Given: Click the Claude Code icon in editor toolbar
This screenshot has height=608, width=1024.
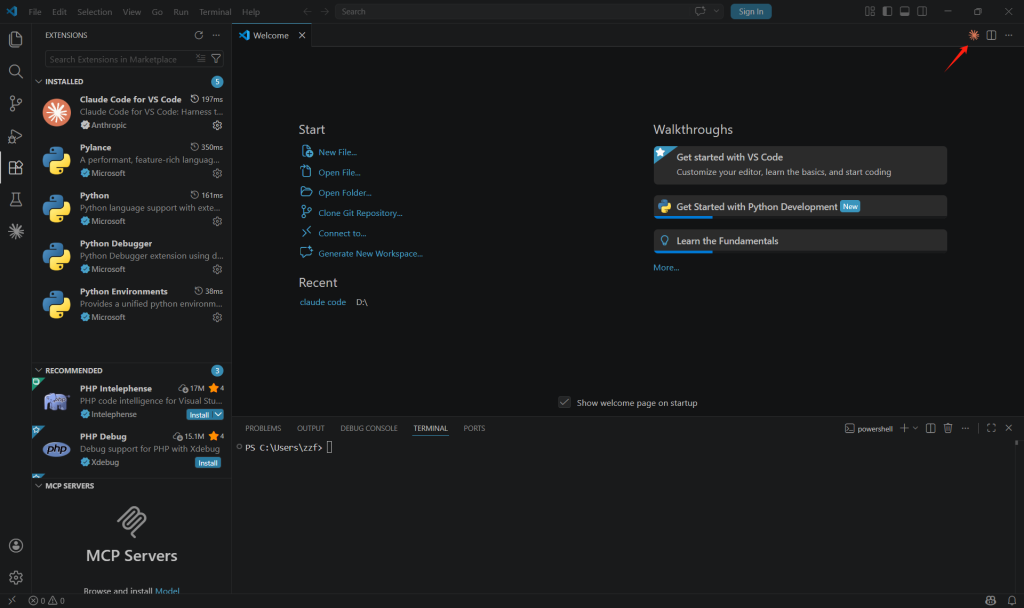Looking at the screenshot, I should tap(973, 35).
